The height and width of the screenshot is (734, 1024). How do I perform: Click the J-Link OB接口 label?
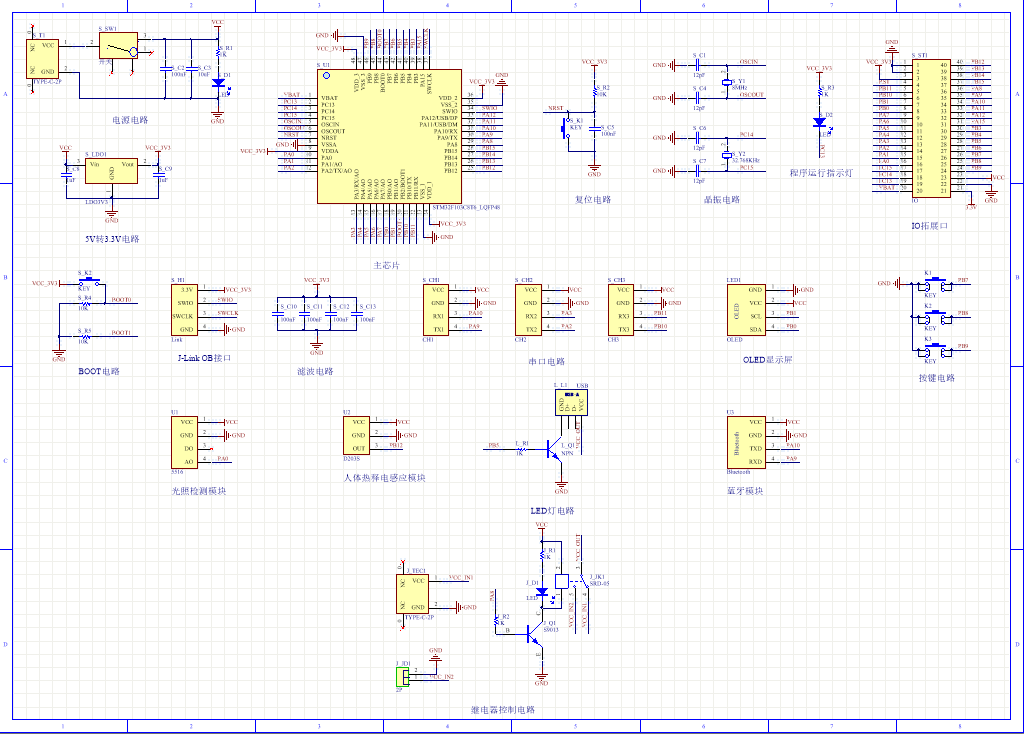tap(204, 359)
